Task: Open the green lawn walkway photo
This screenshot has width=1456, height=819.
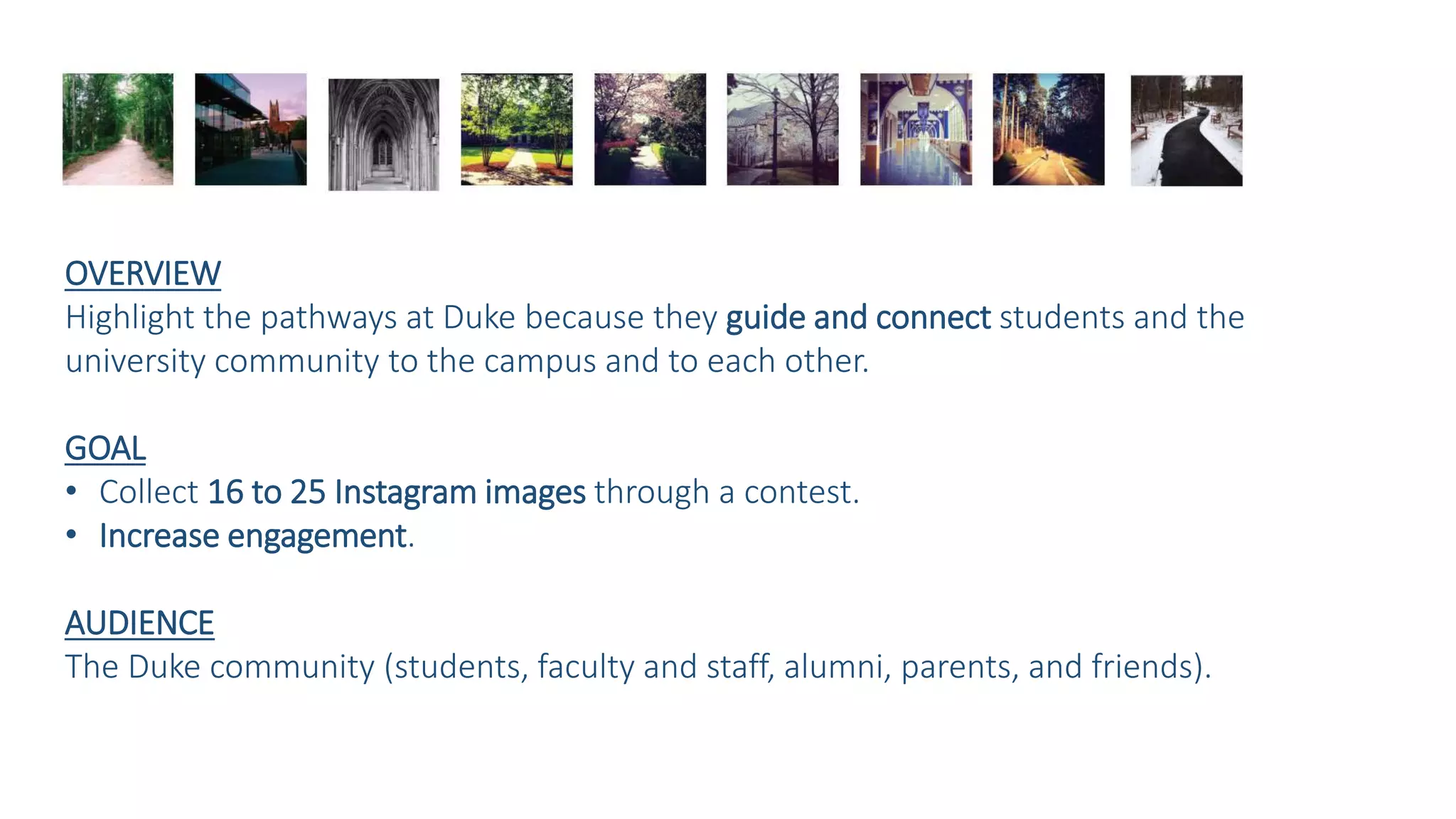Action: point(517,129)
